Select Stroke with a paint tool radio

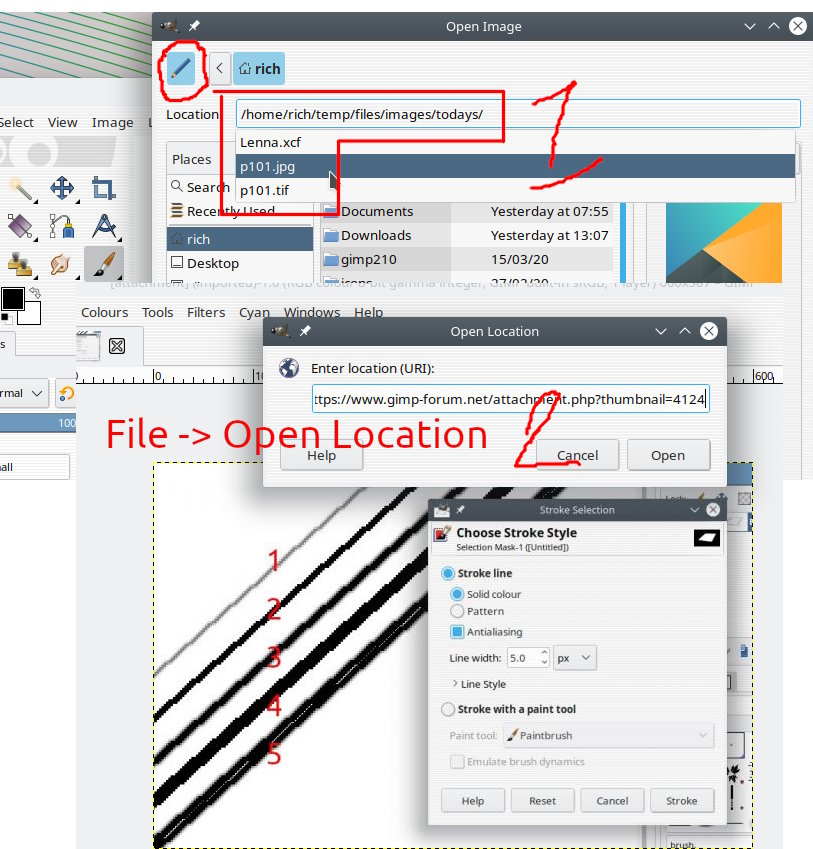coord(448,709)
